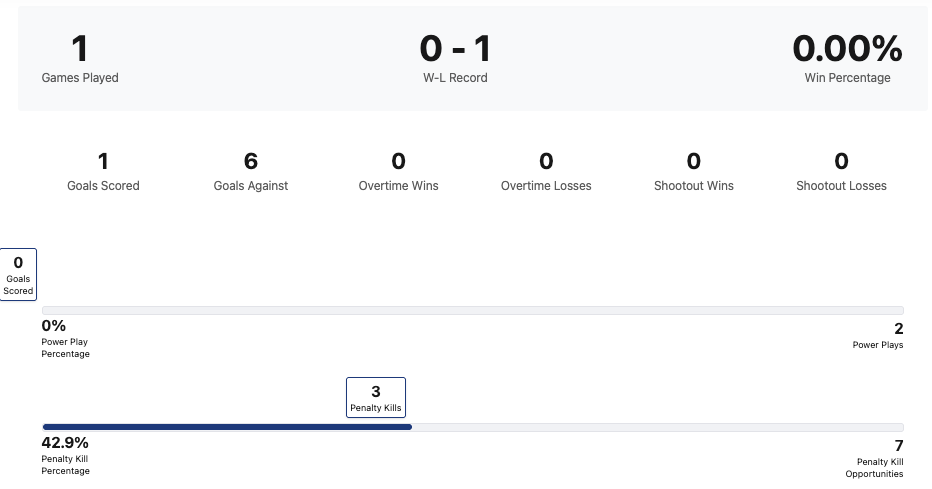Click the unfilled gray penalty kill bar section
The height and width of the screenshot is (489, 932).
pos(657,427)
